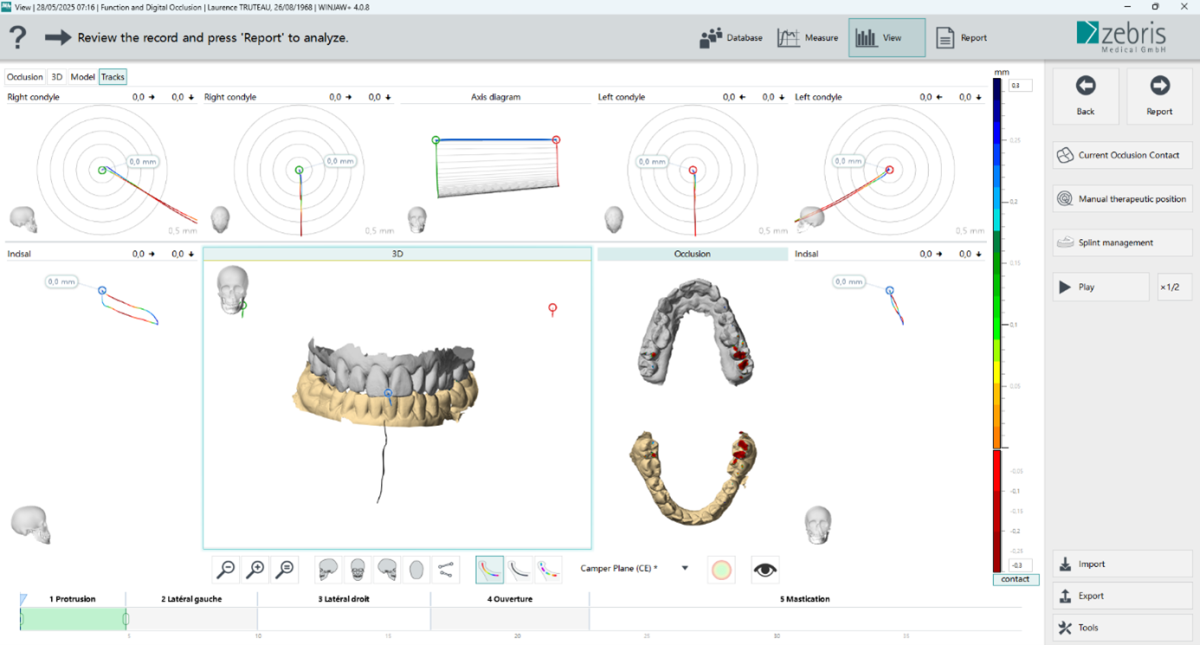Open the help question mark icon
This screenshot has width=1200, height=645.
18,38
